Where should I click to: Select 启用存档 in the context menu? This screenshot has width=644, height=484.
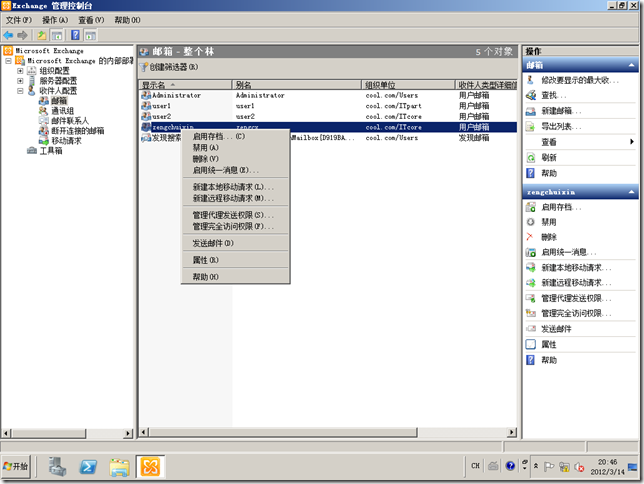[217, 136]
